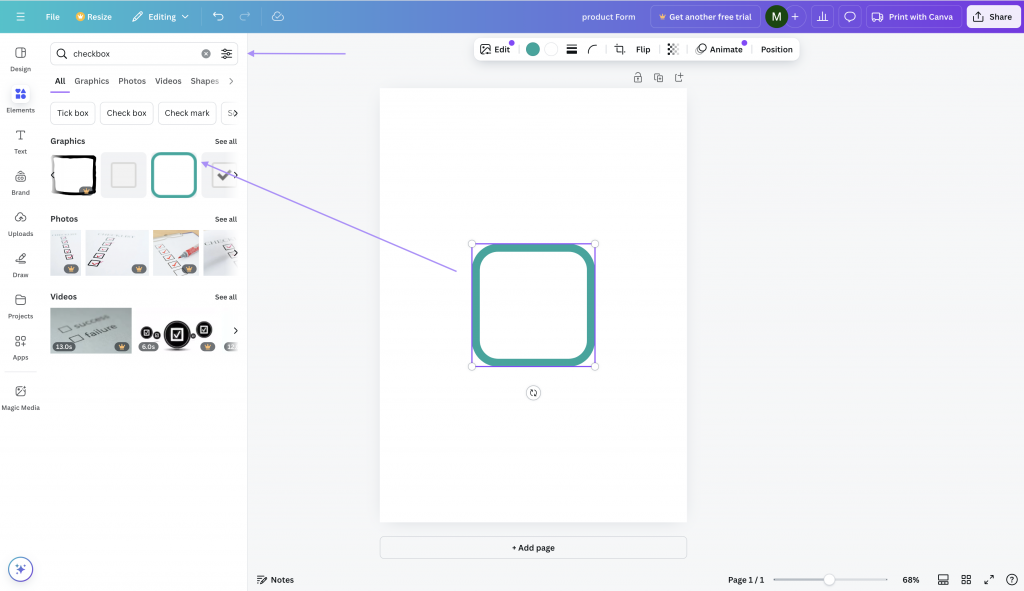The width and height of the screenshot is (1024, 591).
Task: Click the rotate handle below the checkbox shape
Action: pos(533,392)
